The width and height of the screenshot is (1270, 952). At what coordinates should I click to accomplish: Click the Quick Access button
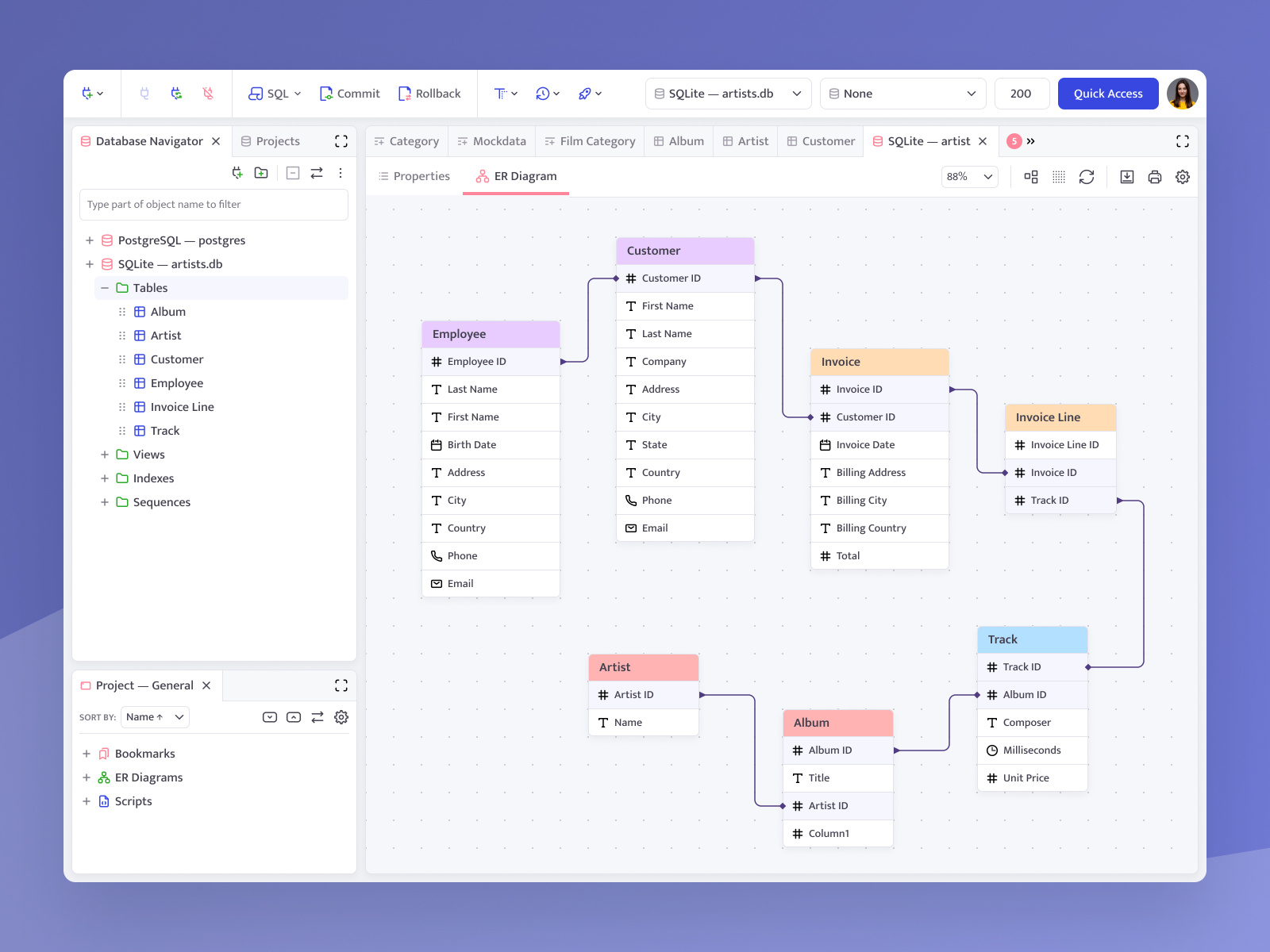click(1107, 93)
